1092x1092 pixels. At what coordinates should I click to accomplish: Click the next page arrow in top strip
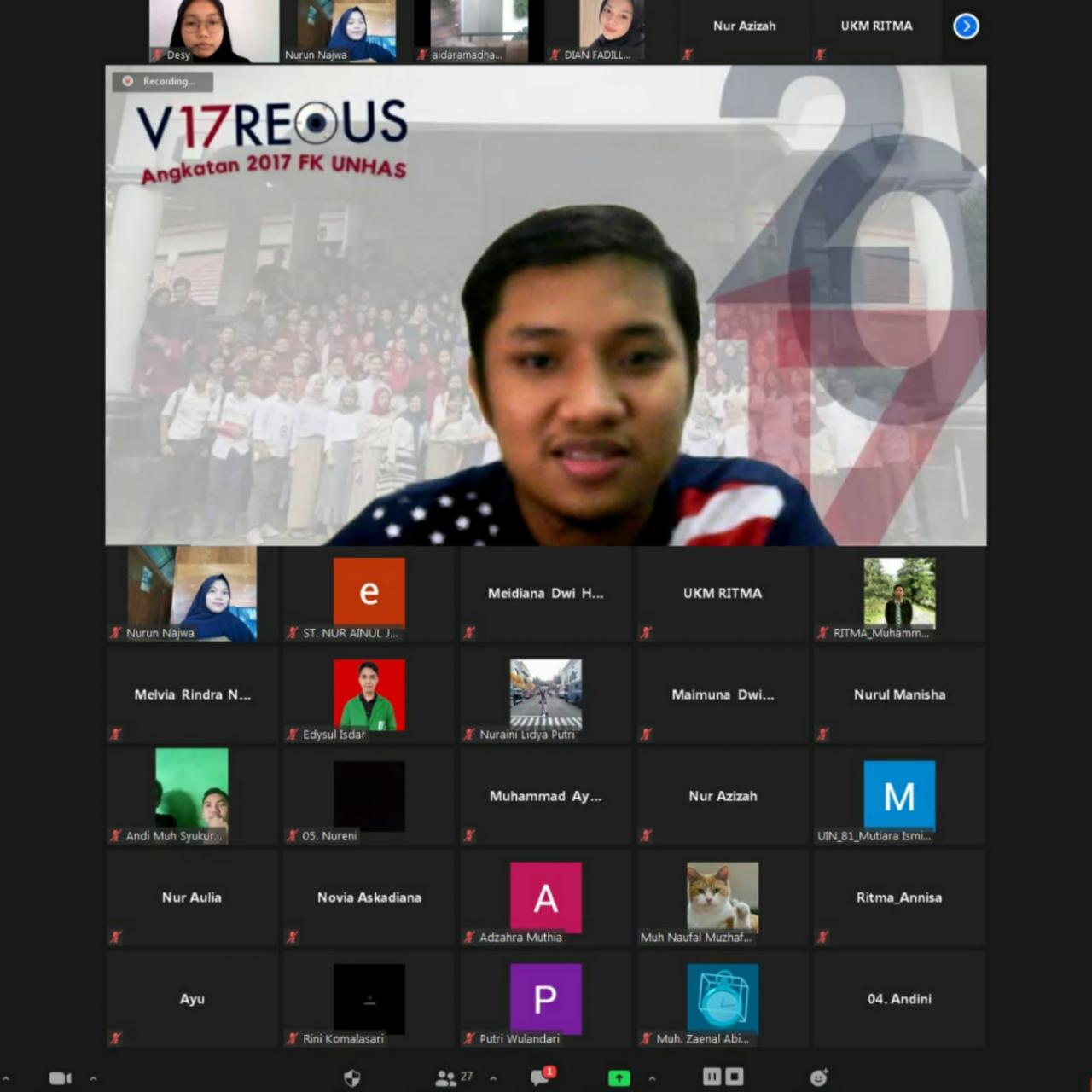(x=966, y=26)
